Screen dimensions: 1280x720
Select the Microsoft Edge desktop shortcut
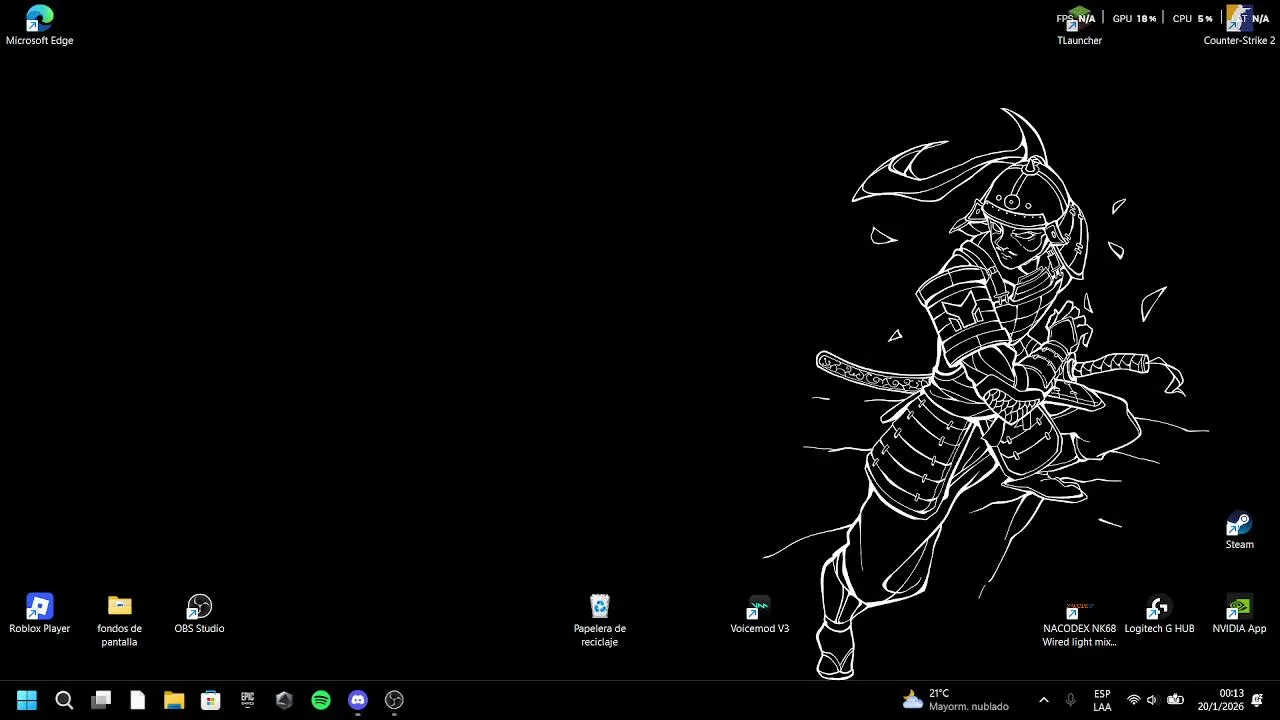[40, 26]
